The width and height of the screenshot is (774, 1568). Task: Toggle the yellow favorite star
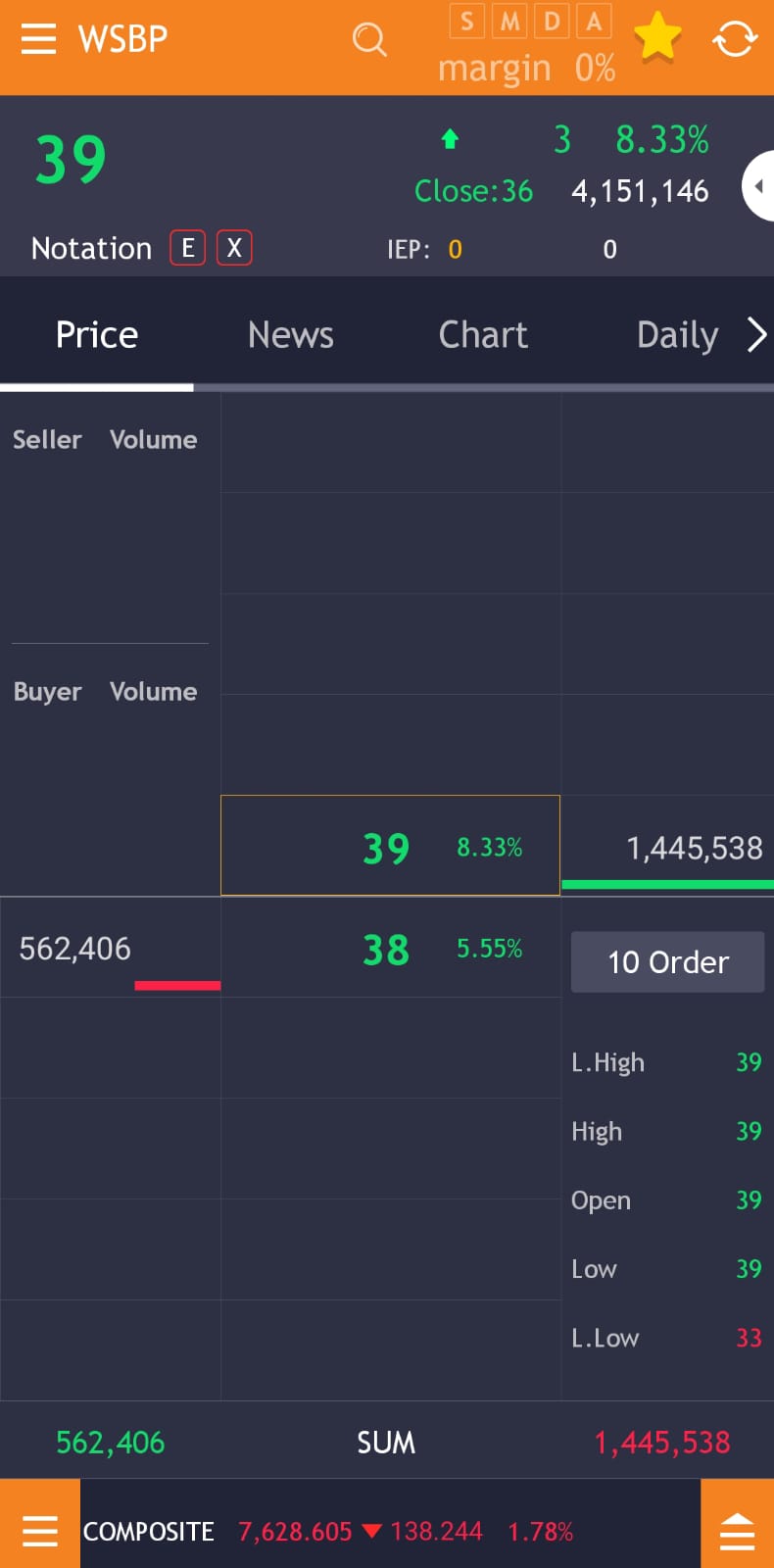(x=657, y=37)
